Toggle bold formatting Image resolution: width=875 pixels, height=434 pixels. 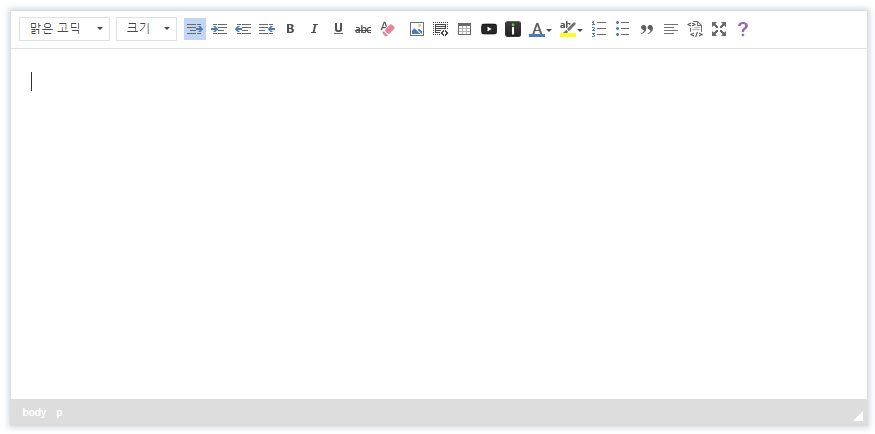coord(290,29)
